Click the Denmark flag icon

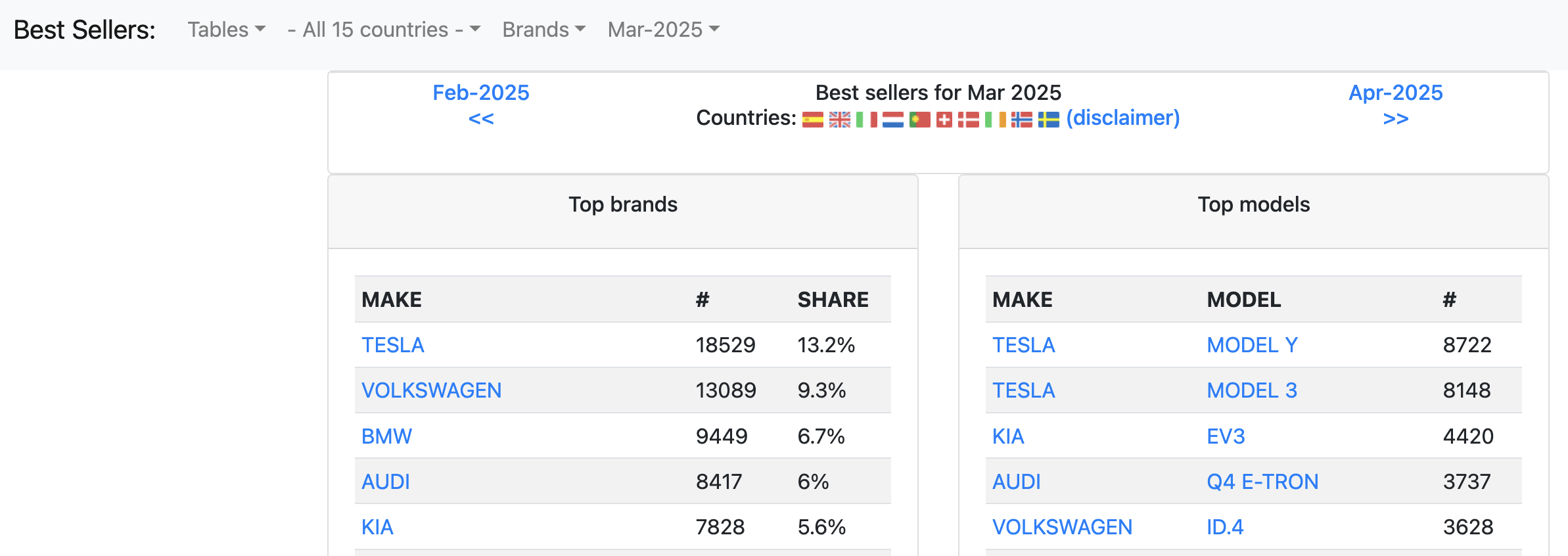click(968, 120)
